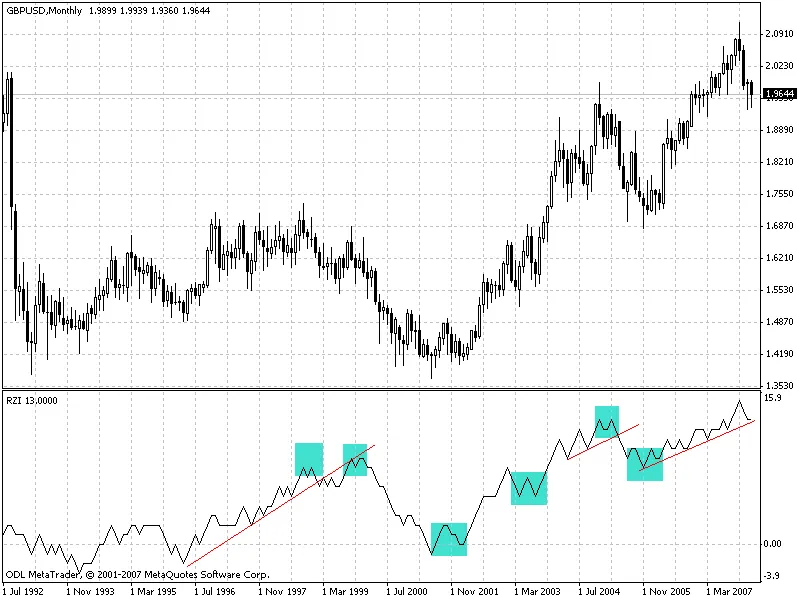Click the 0.00 level on the RZI scale
This screenshot has width=800, height=600.
click(773, 544)
